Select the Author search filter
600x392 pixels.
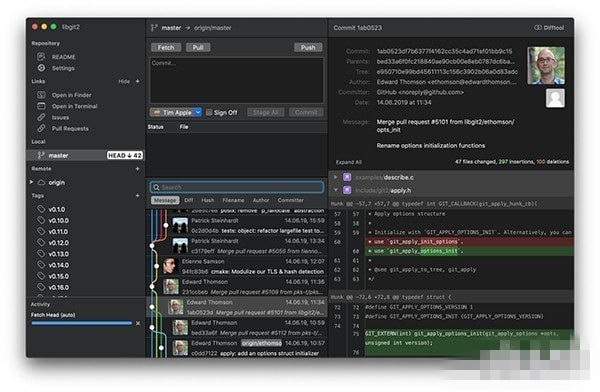pyautogui.click(x=261, y=200)
